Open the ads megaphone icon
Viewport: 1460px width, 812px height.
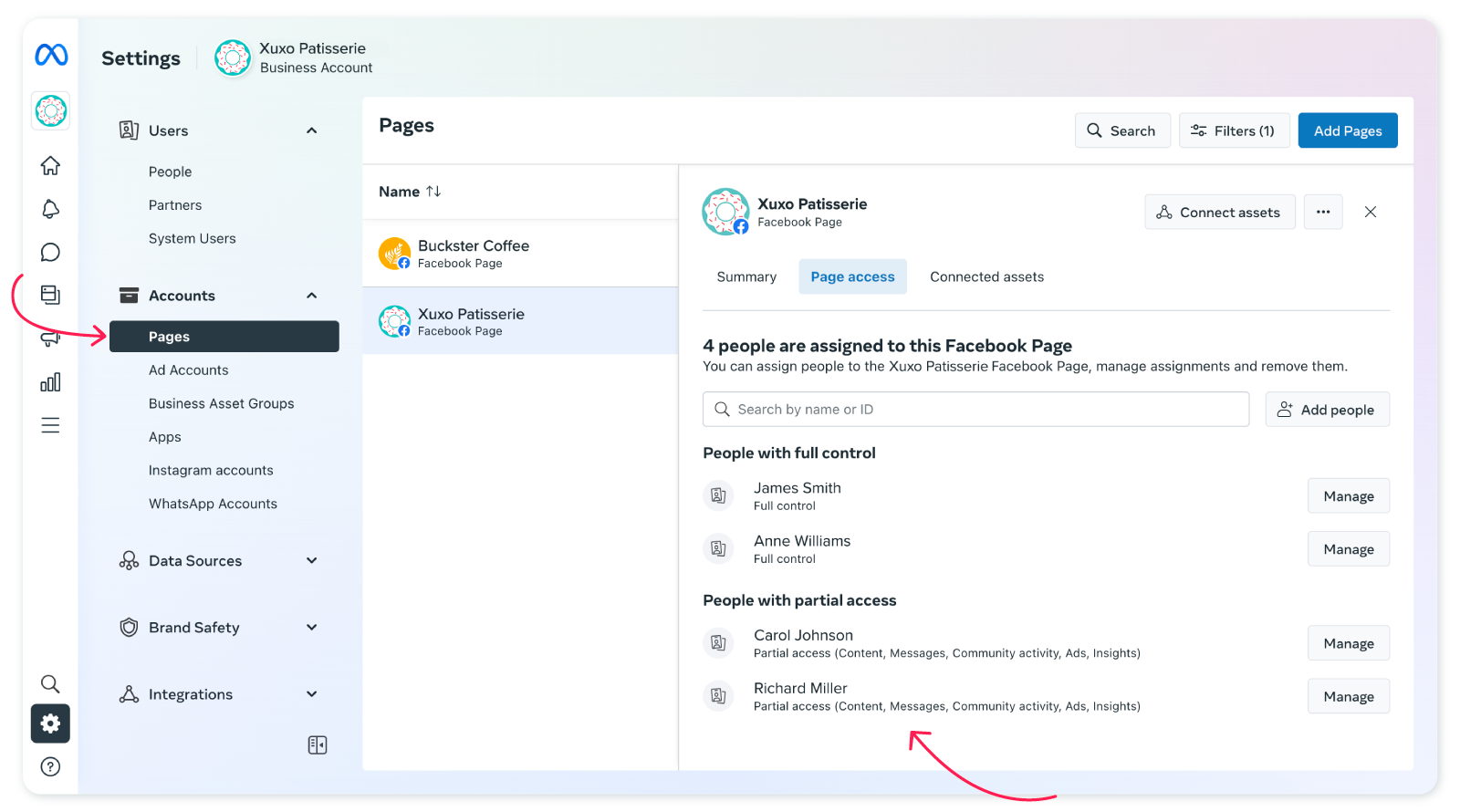coord(51,338)
